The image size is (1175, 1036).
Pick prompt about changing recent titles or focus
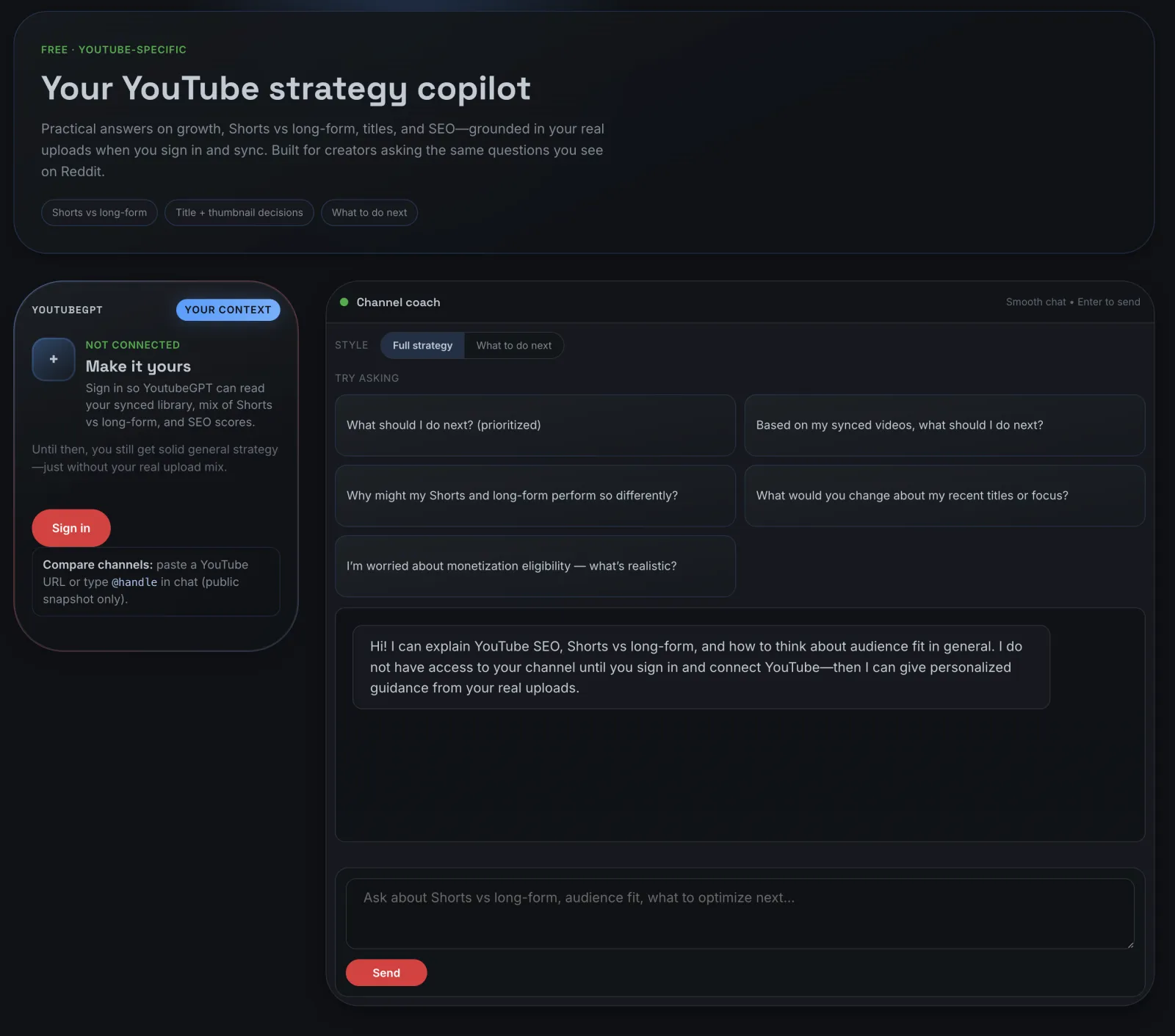pyautogui.click(x=944, y=496)
